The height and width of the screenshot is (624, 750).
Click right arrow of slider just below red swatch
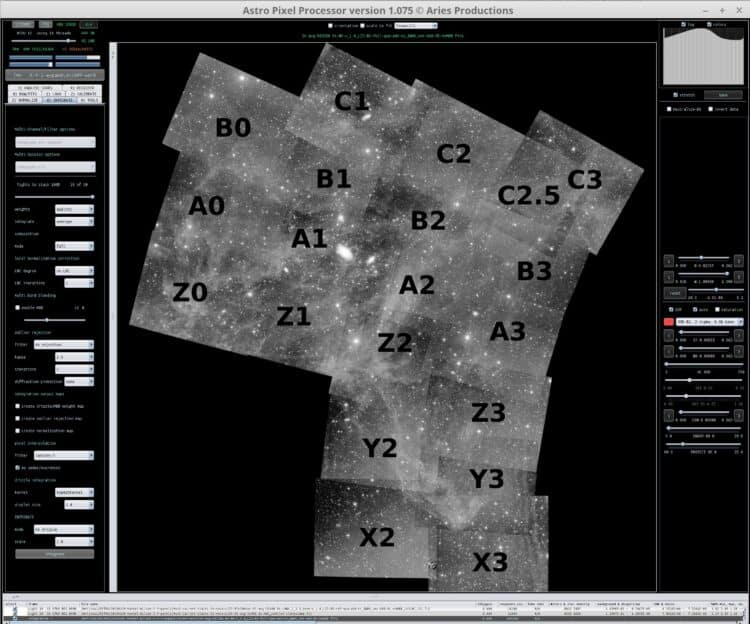739,335
